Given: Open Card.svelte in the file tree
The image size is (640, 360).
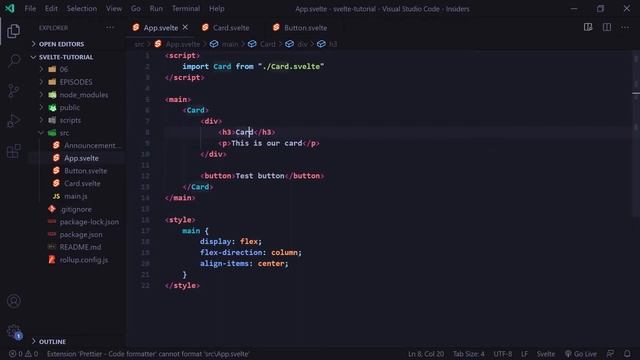Looking at the screenshot, I should [82, 183].
